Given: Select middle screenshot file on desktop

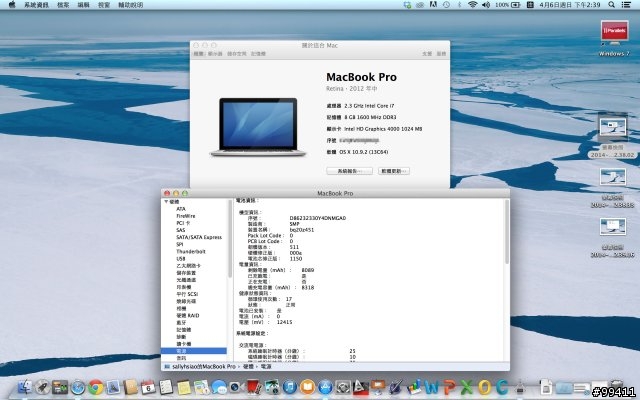Looking at the screenshot, I should pos(613,188).
